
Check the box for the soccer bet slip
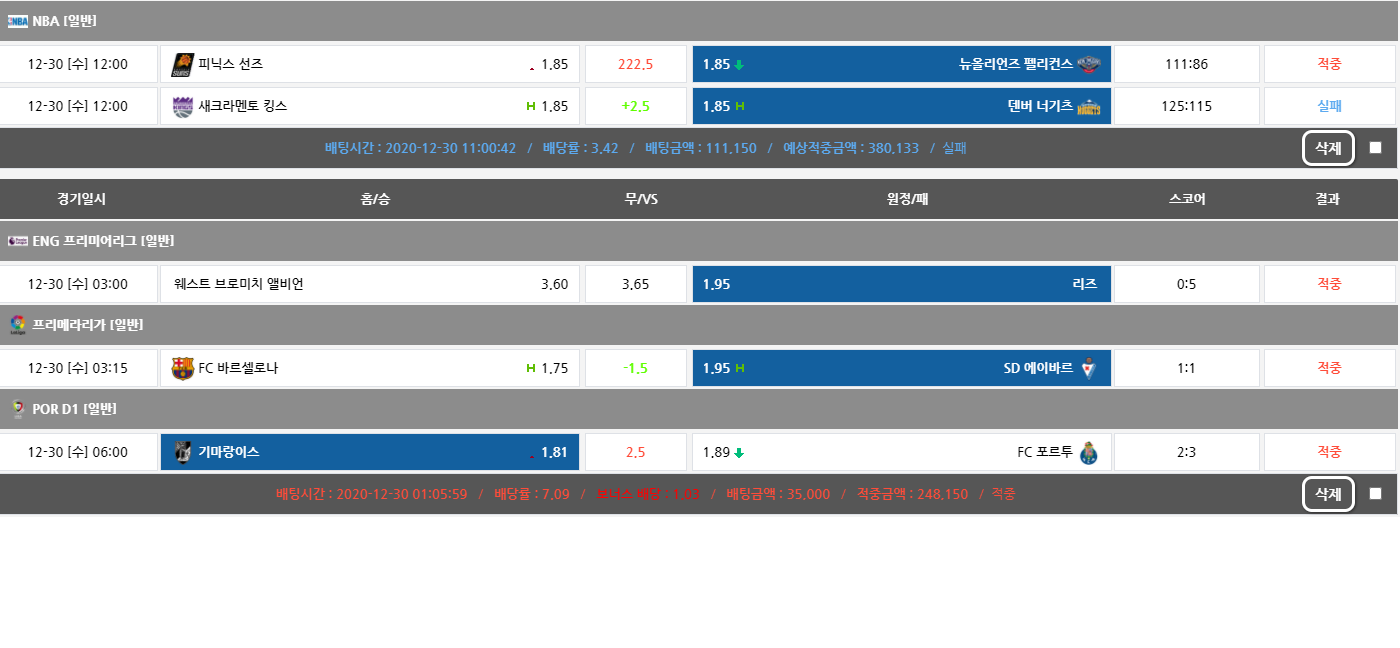pos(1375,494)
